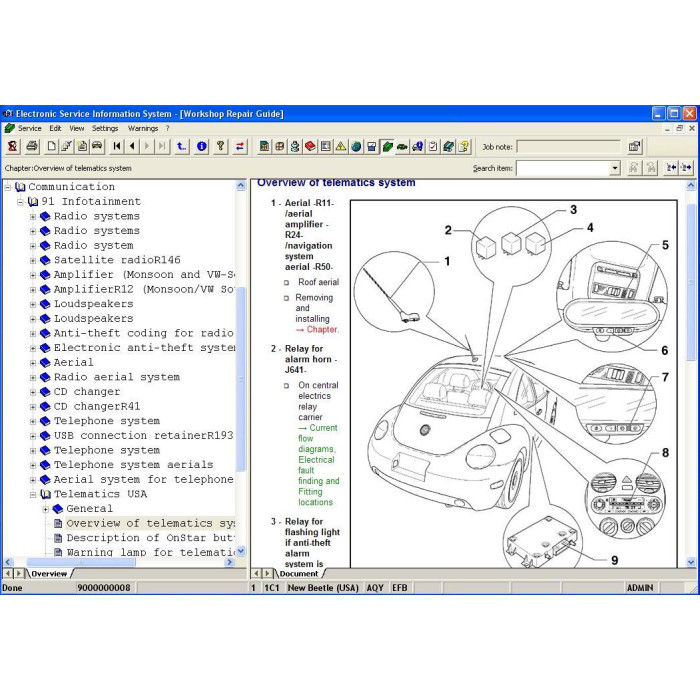The width and height of the screenshot is (700, 700).
Task: Select 'Overview of telematics system' tree row
Action: tap(150, 523)
